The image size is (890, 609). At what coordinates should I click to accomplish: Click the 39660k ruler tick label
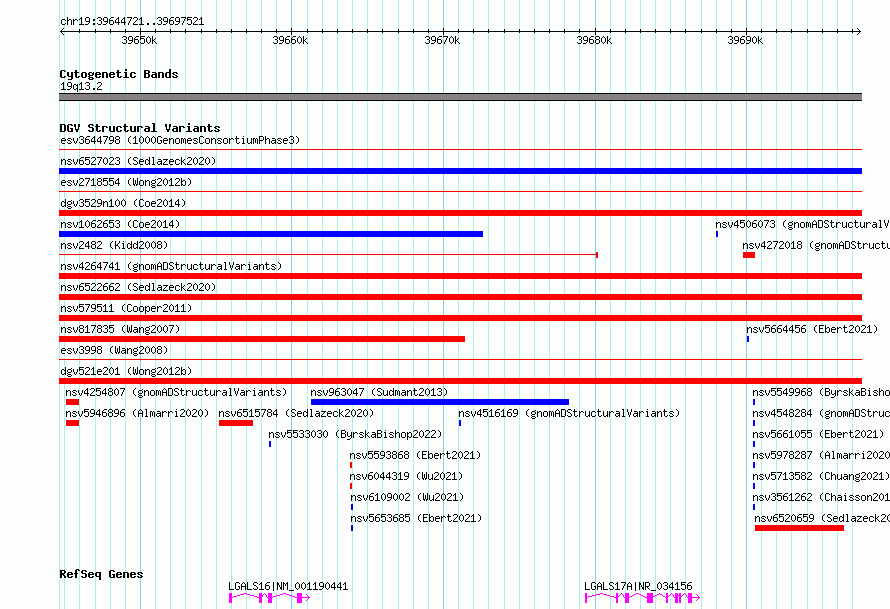[x=290, y=40]
